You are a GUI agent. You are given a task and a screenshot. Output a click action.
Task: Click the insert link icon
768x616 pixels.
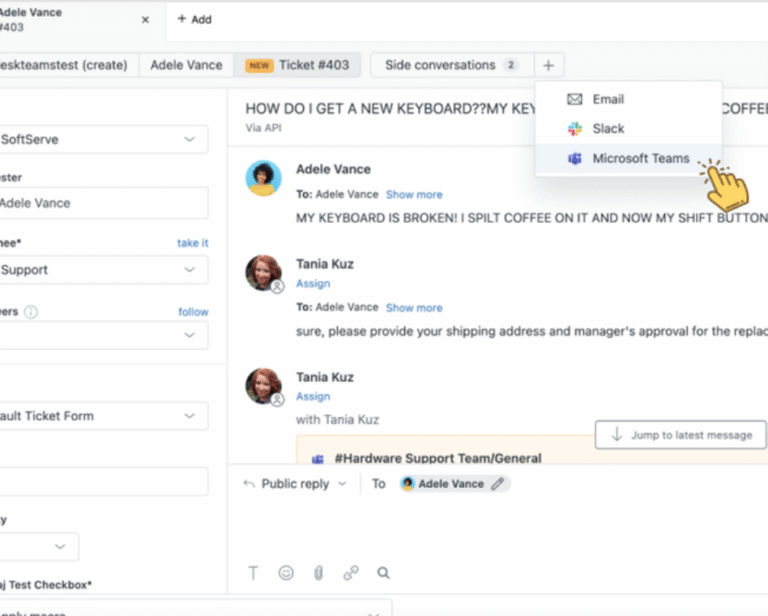351,573
